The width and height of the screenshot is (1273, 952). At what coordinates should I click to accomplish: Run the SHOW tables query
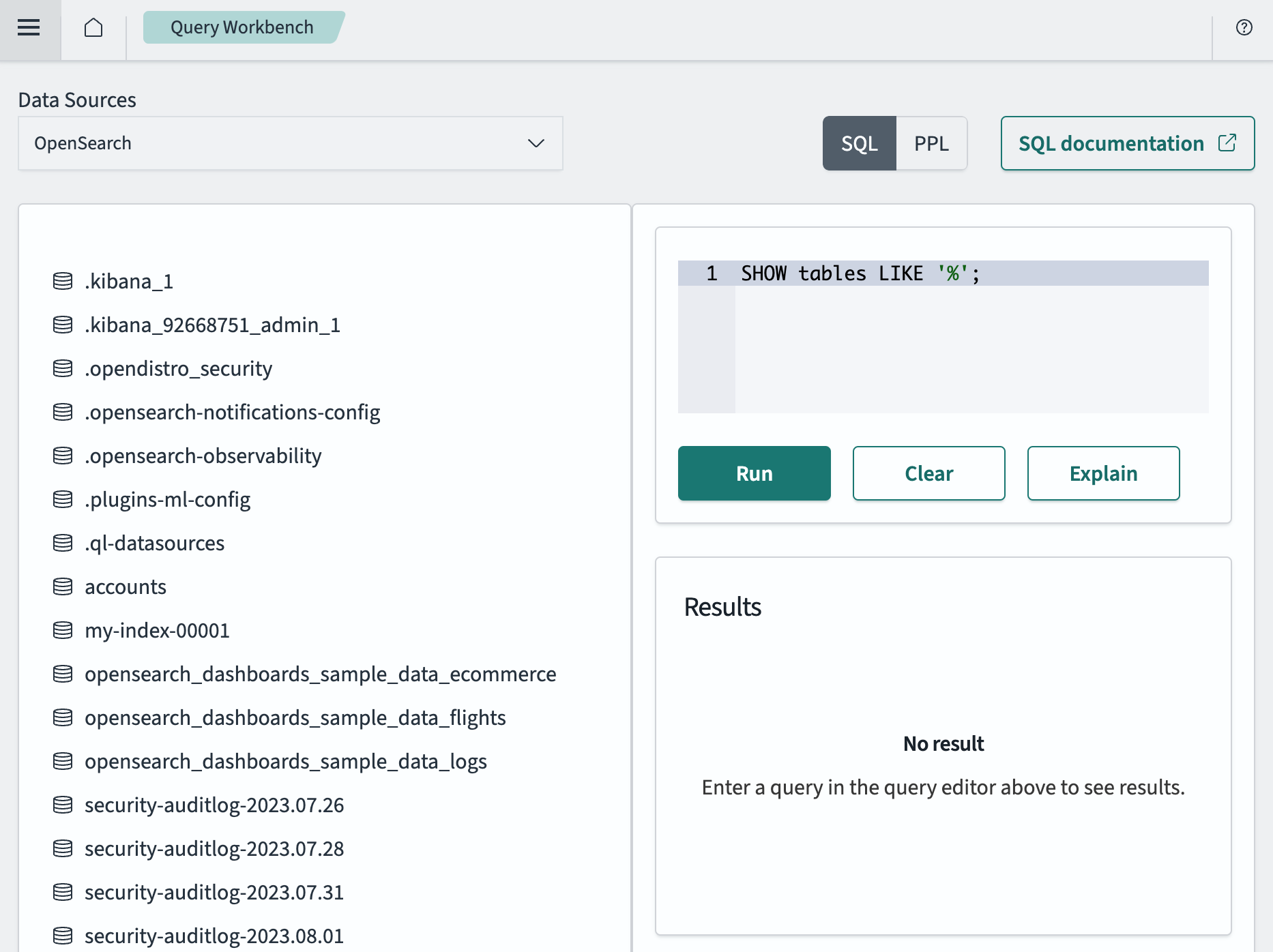click(x=754, y=473)
